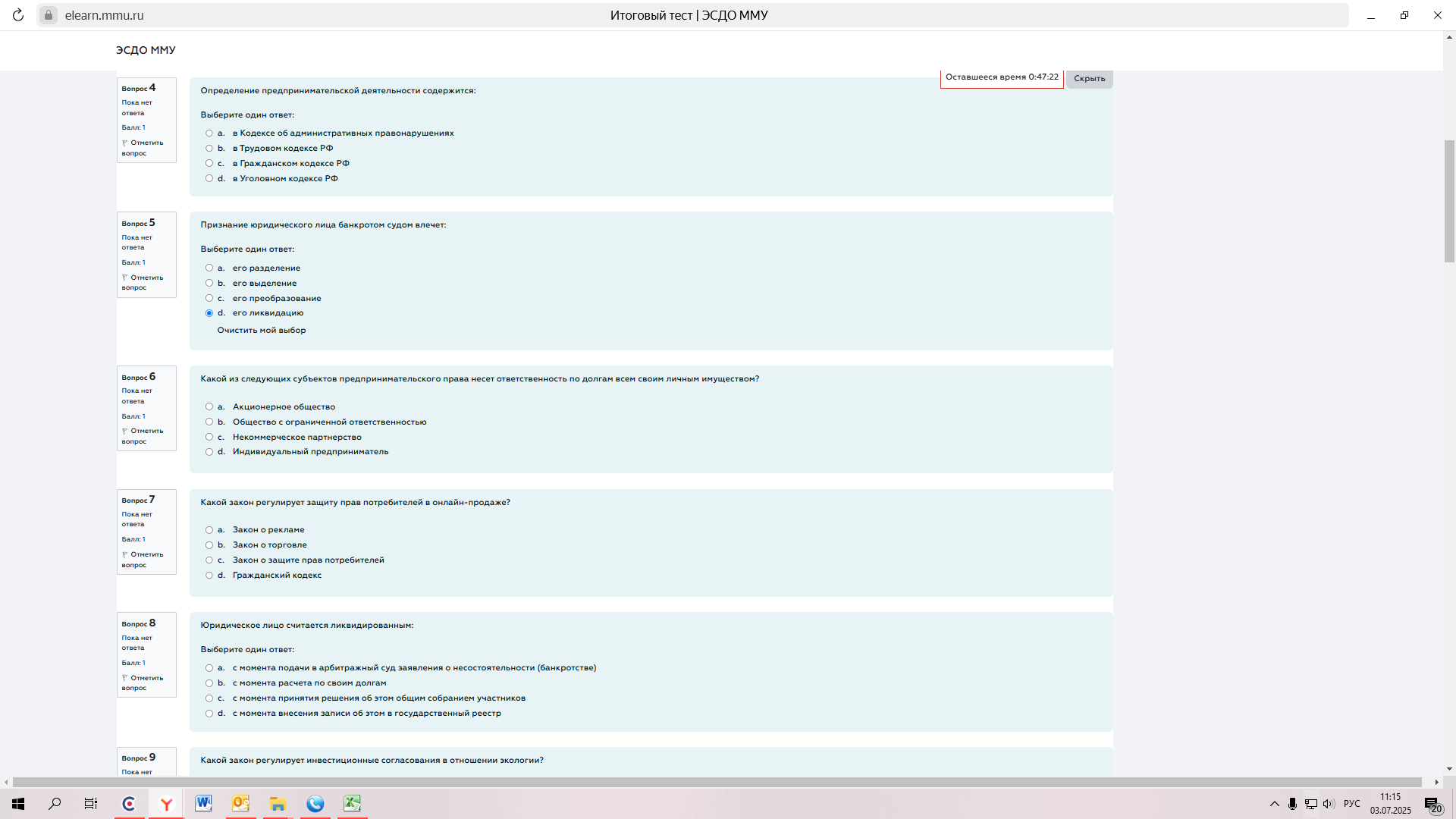The image size is (1456, 819).
Task: Reload the page with the refresh icon
Action: (x=18, y=15)
